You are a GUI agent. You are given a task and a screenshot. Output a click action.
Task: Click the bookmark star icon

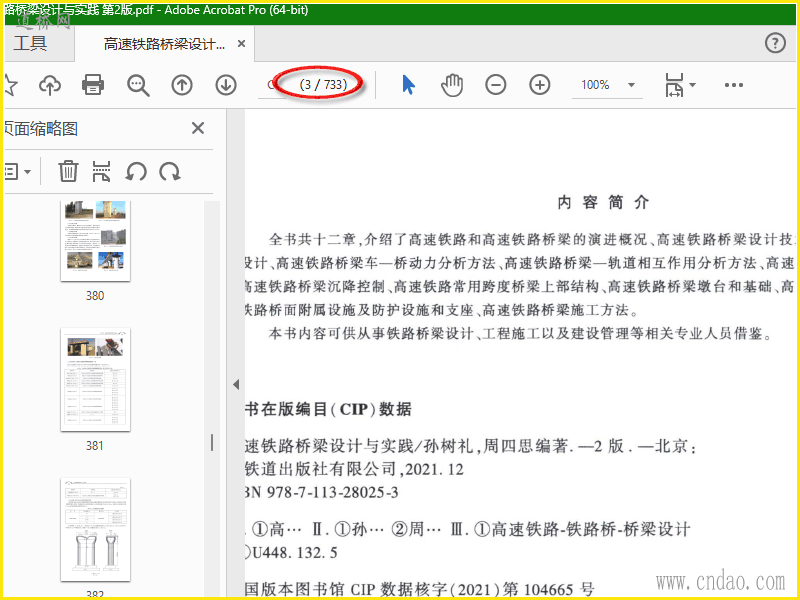click(10, 85)
